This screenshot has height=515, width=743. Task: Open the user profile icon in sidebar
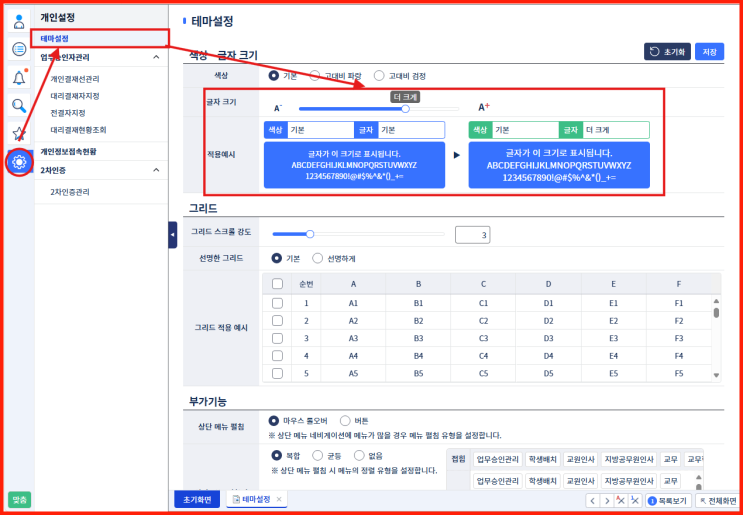click(19, 21)
